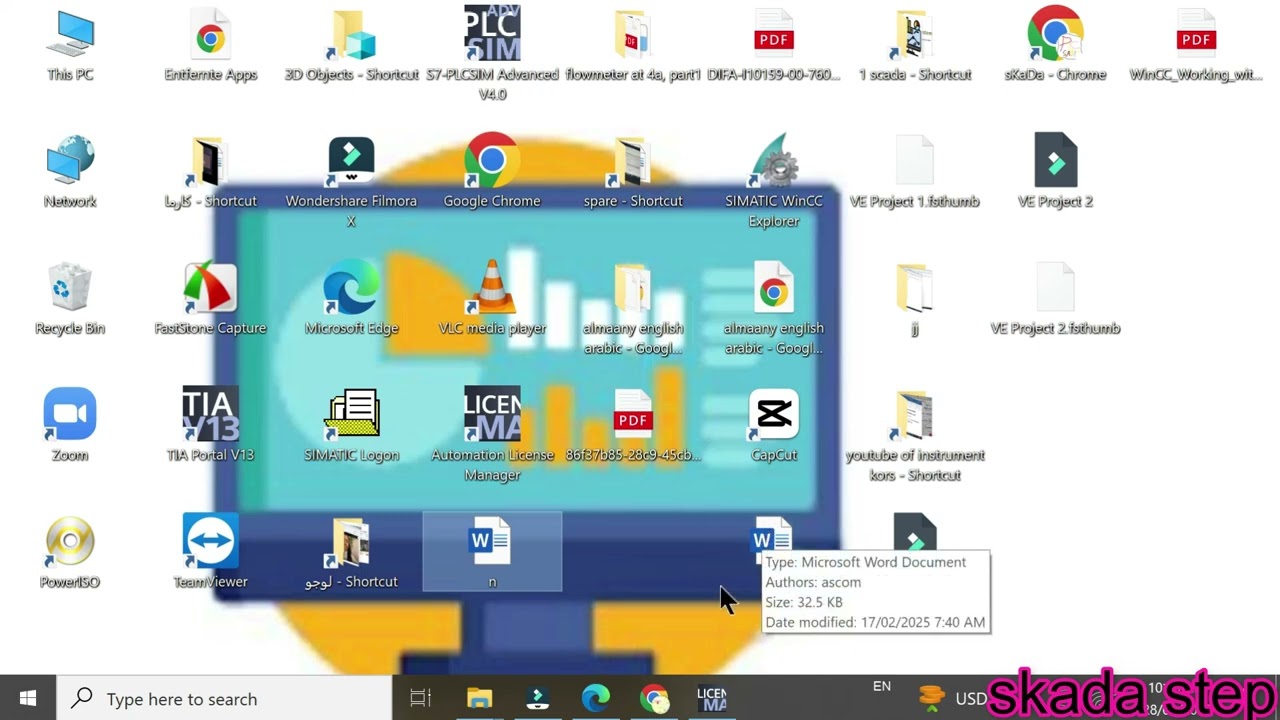1280x720 pixels.
Task: Open the Recycle Bin
Action: coord(70,299)
